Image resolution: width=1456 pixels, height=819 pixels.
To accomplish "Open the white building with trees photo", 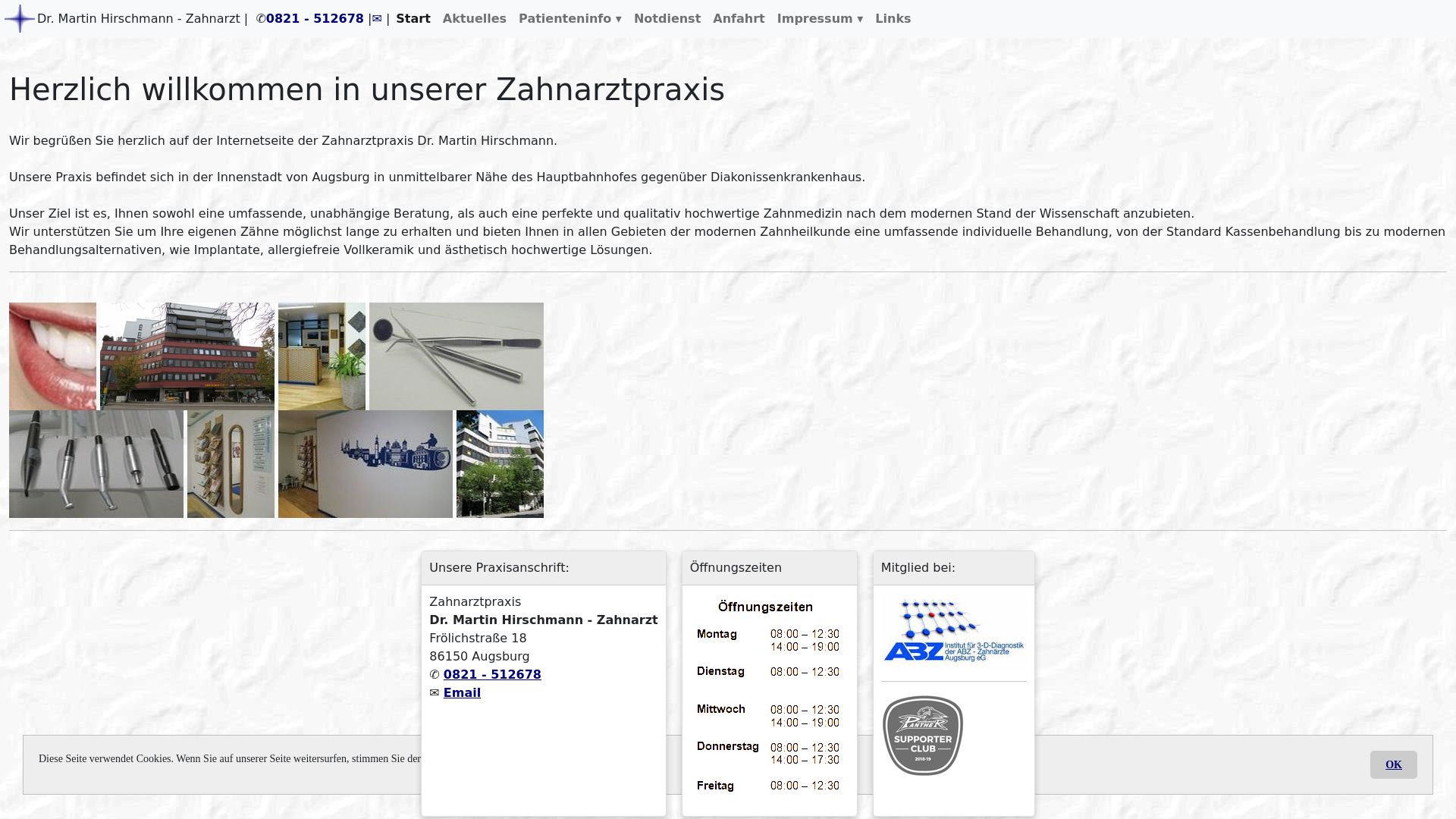I will click(x=500, y=464).
